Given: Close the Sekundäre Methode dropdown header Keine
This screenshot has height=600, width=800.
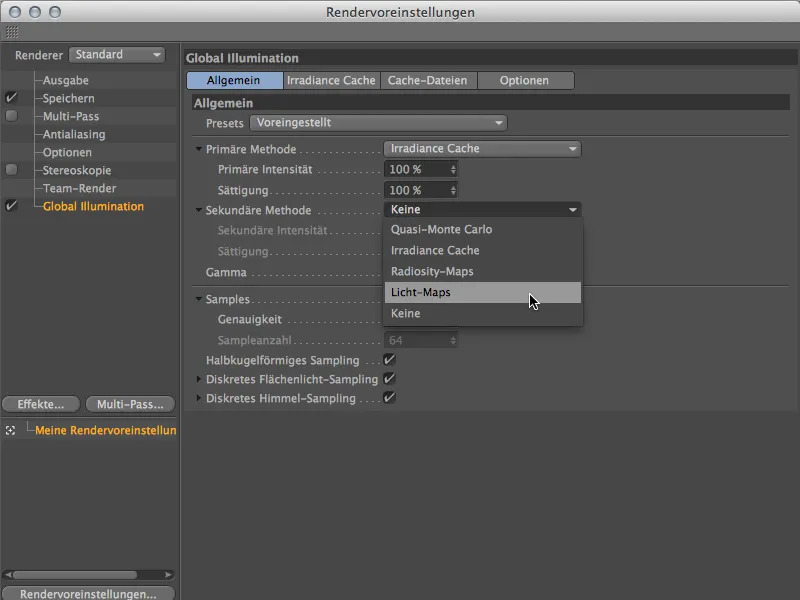Looking at the screenshot, I should click(x=482, y=210).
